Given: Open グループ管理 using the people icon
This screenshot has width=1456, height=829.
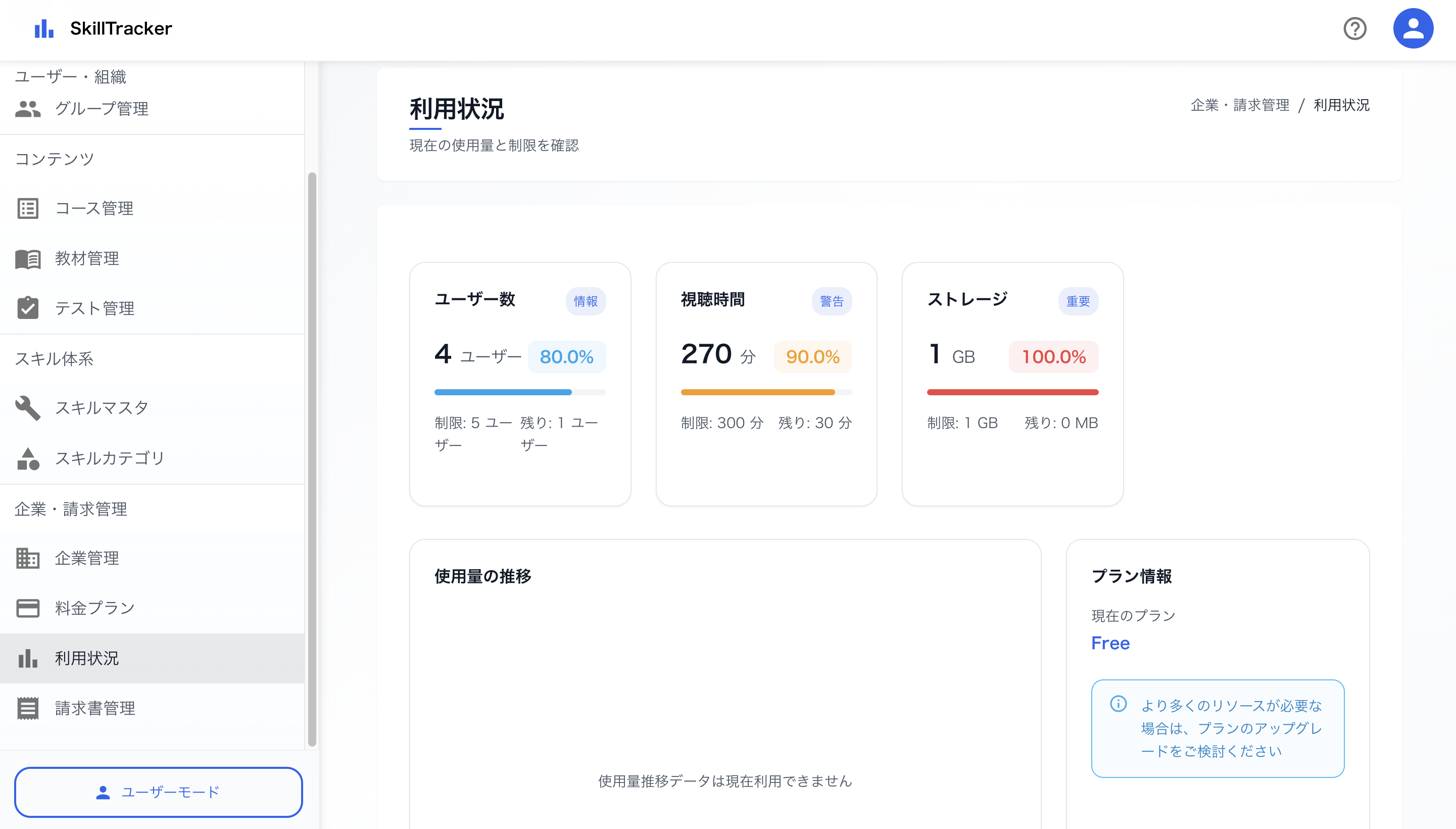Looking at the screenshot, I should (29, 109).
